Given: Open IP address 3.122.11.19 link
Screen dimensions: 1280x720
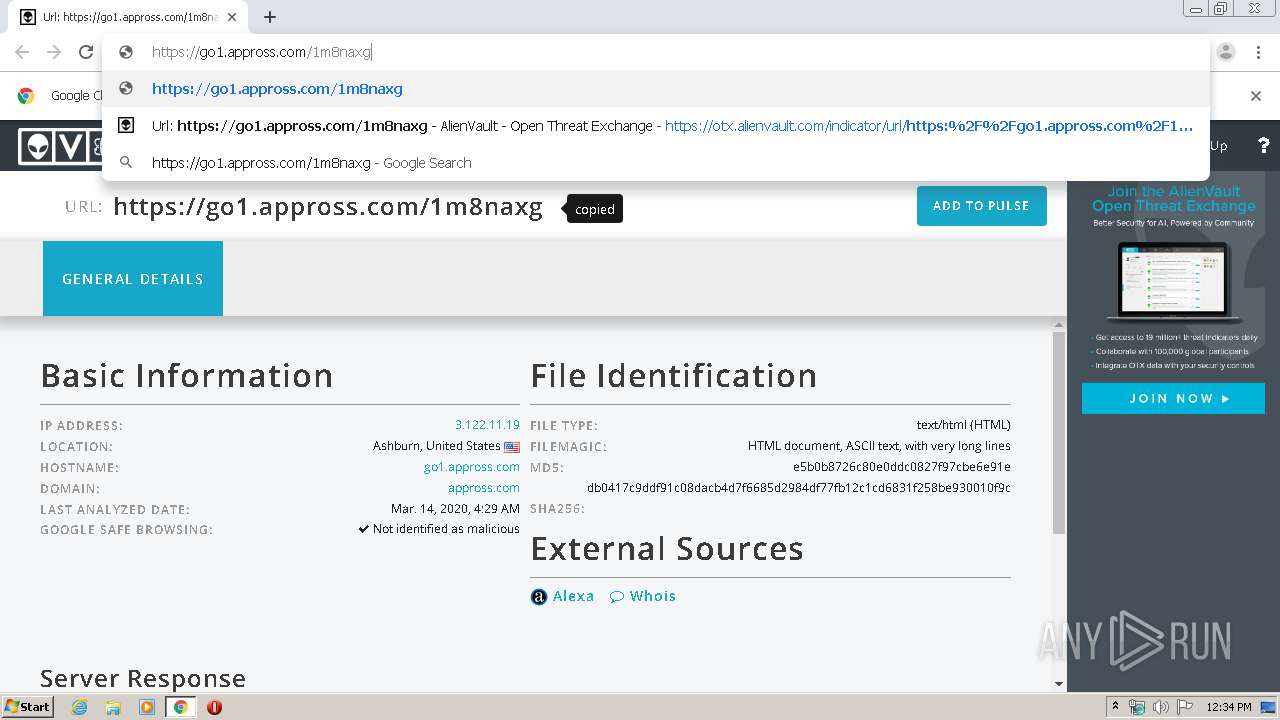Looking at the screenshot, I should [487, 425].
